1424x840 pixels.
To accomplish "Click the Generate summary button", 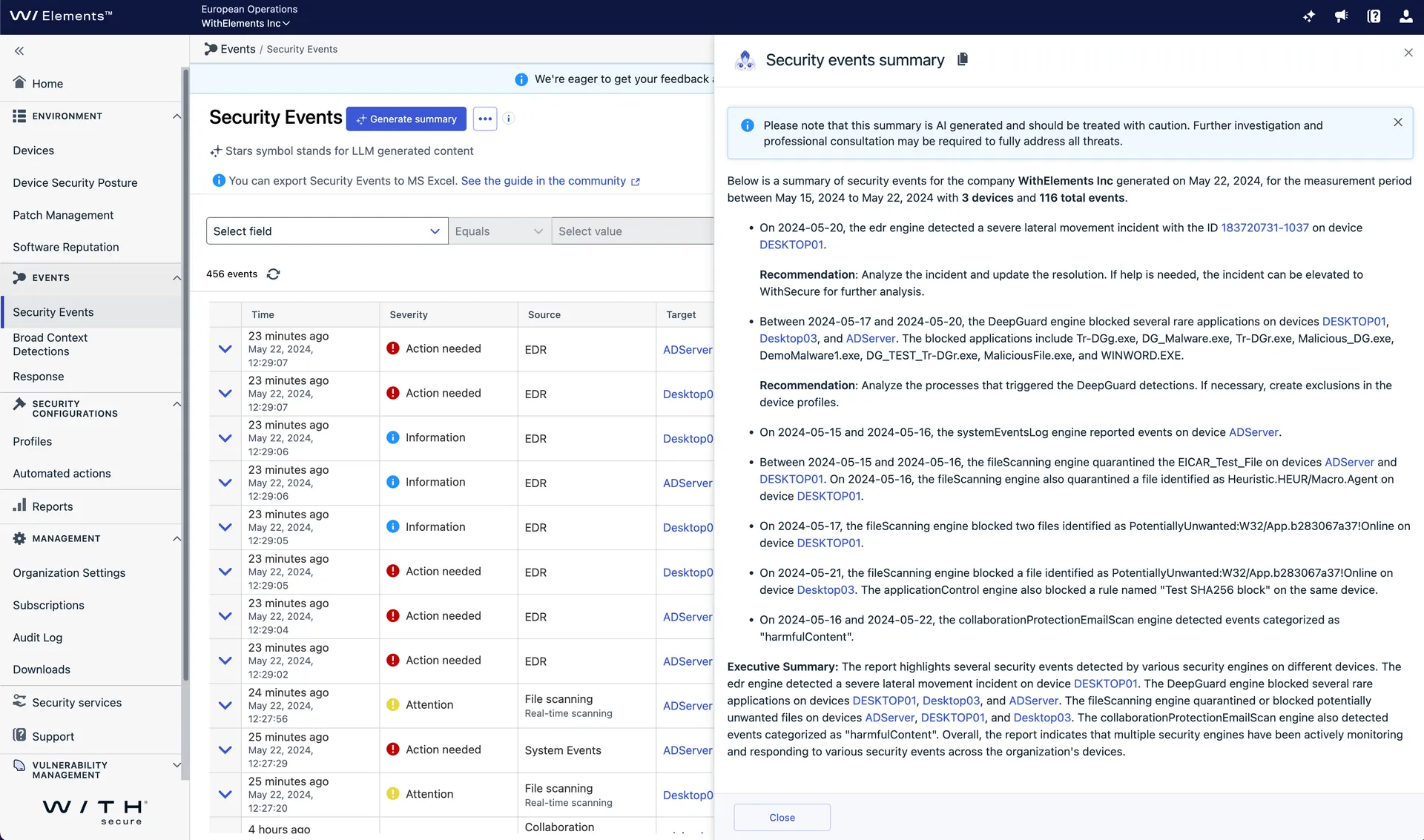I will 406,119.
